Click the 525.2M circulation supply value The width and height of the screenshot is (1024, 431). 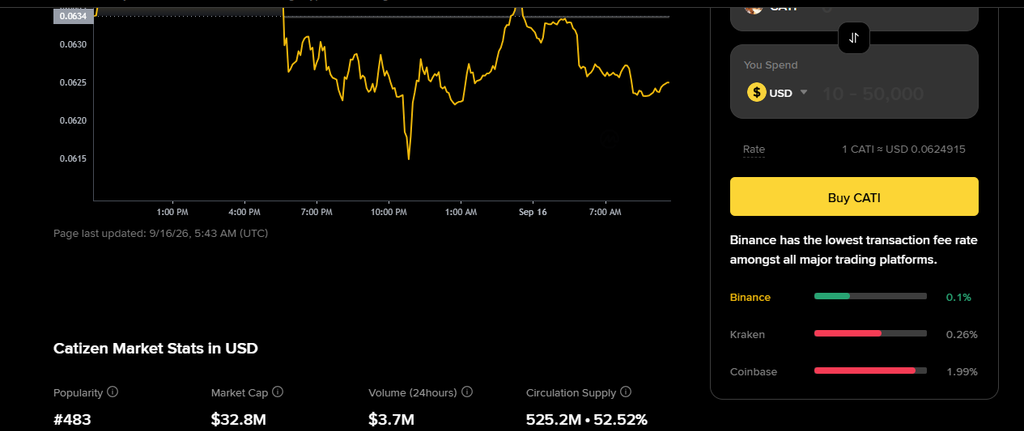(552, 419)
